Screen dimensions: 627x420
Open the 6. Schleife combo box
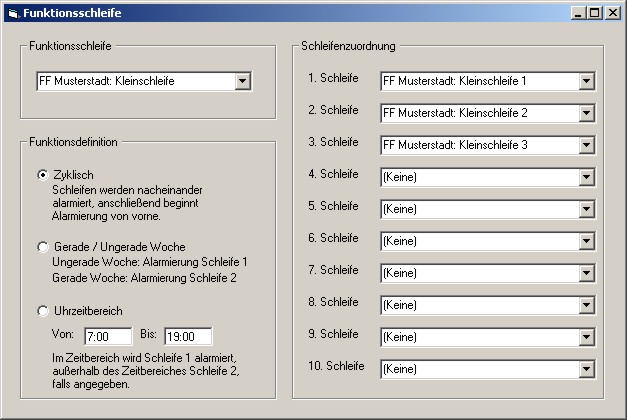tap(587, 241)
